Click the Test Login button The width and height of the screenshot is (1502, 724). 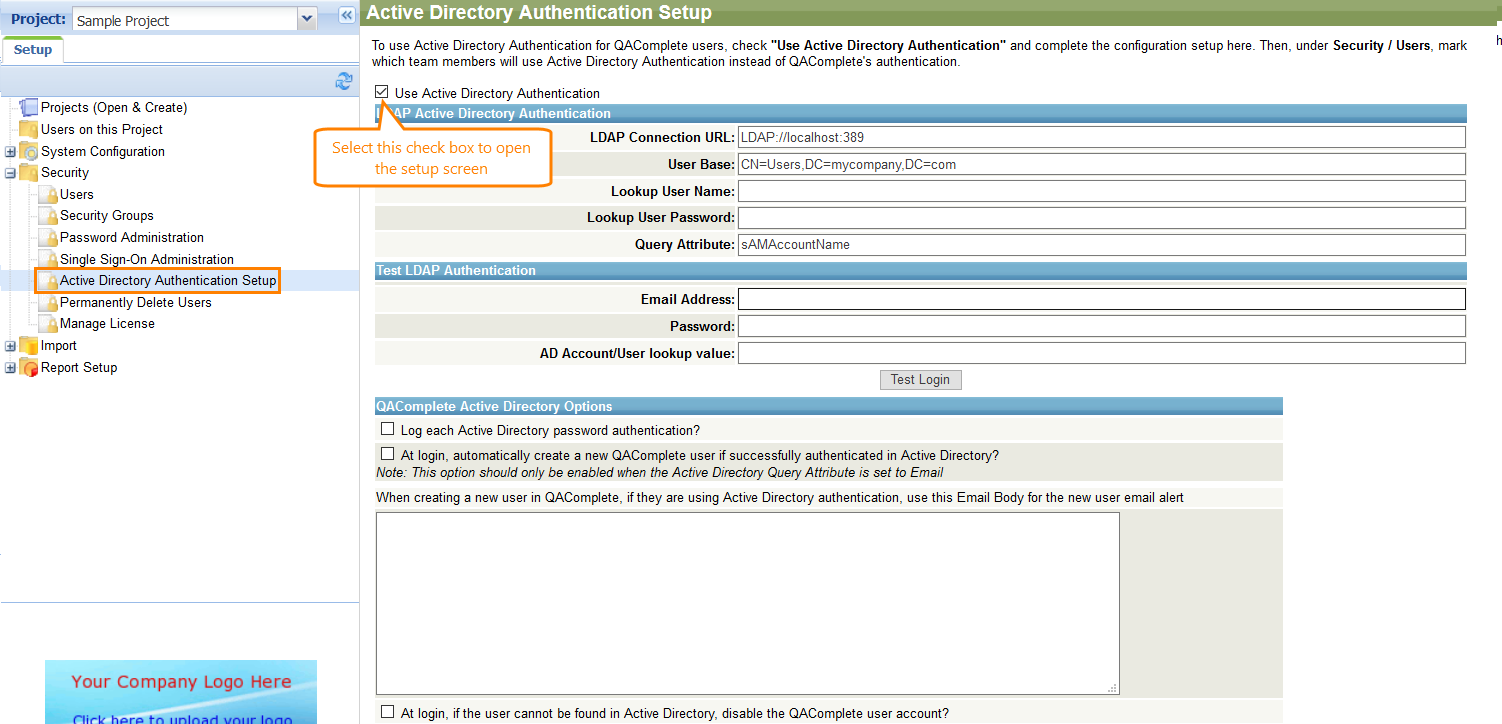coord(920,380)
